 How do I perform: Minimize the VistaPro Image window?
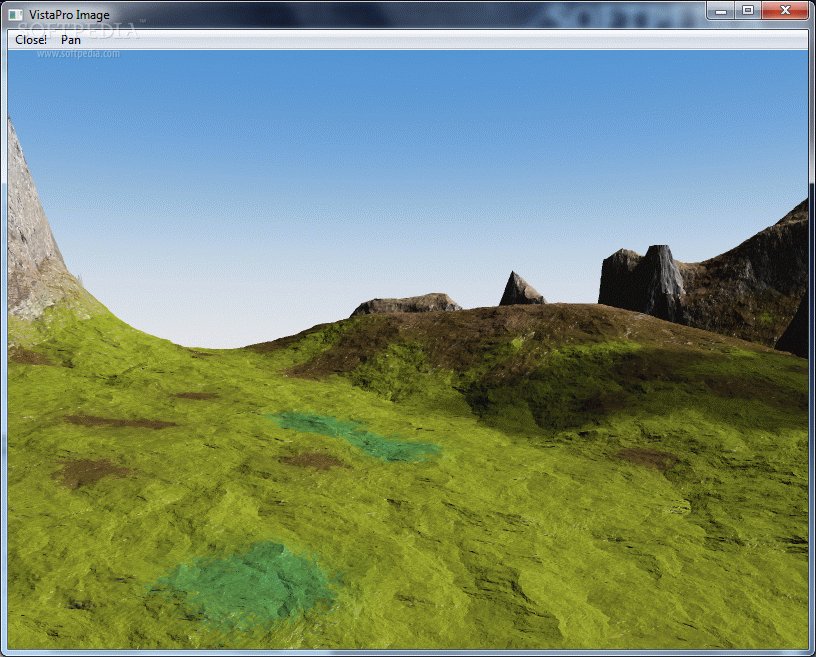[721, 10]
